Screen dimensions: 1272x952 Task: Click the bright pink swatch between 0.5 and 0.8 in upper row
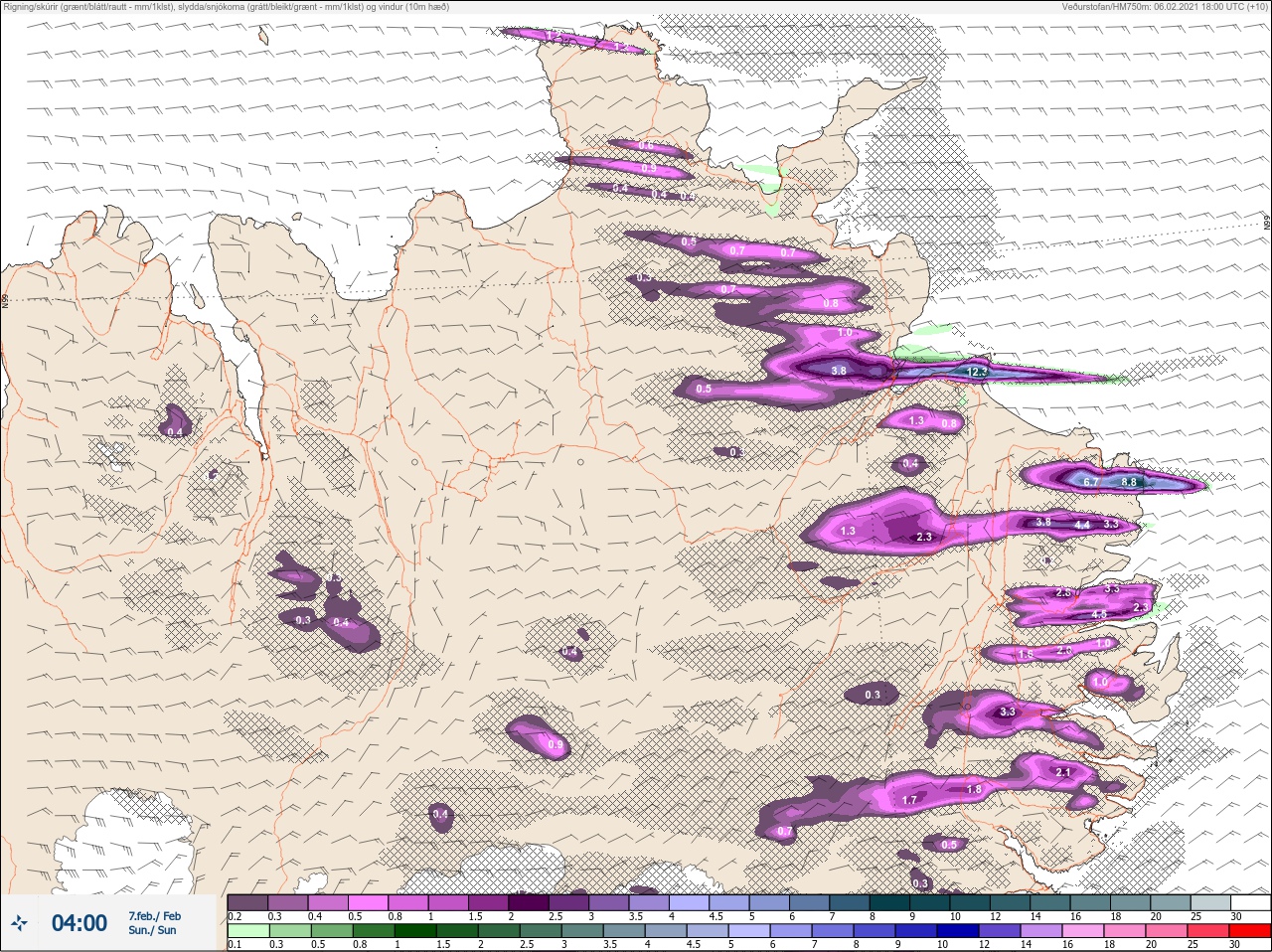click(369, 902)
